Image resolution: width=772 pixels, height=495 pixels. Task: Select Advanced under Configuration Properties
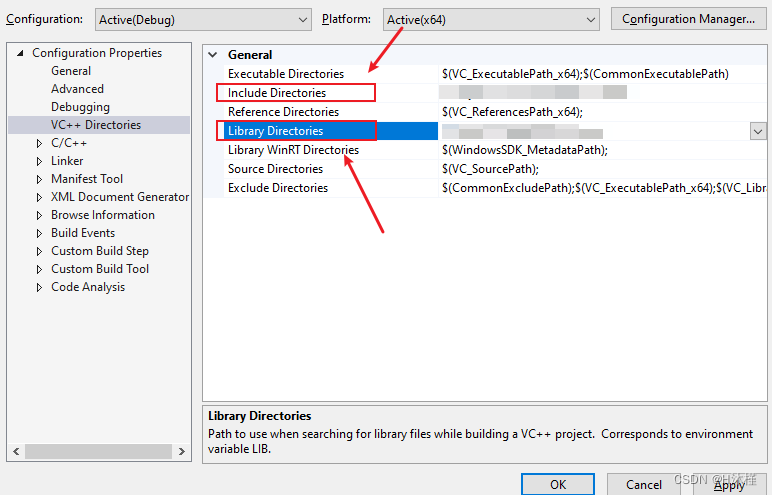coord(77,89)
